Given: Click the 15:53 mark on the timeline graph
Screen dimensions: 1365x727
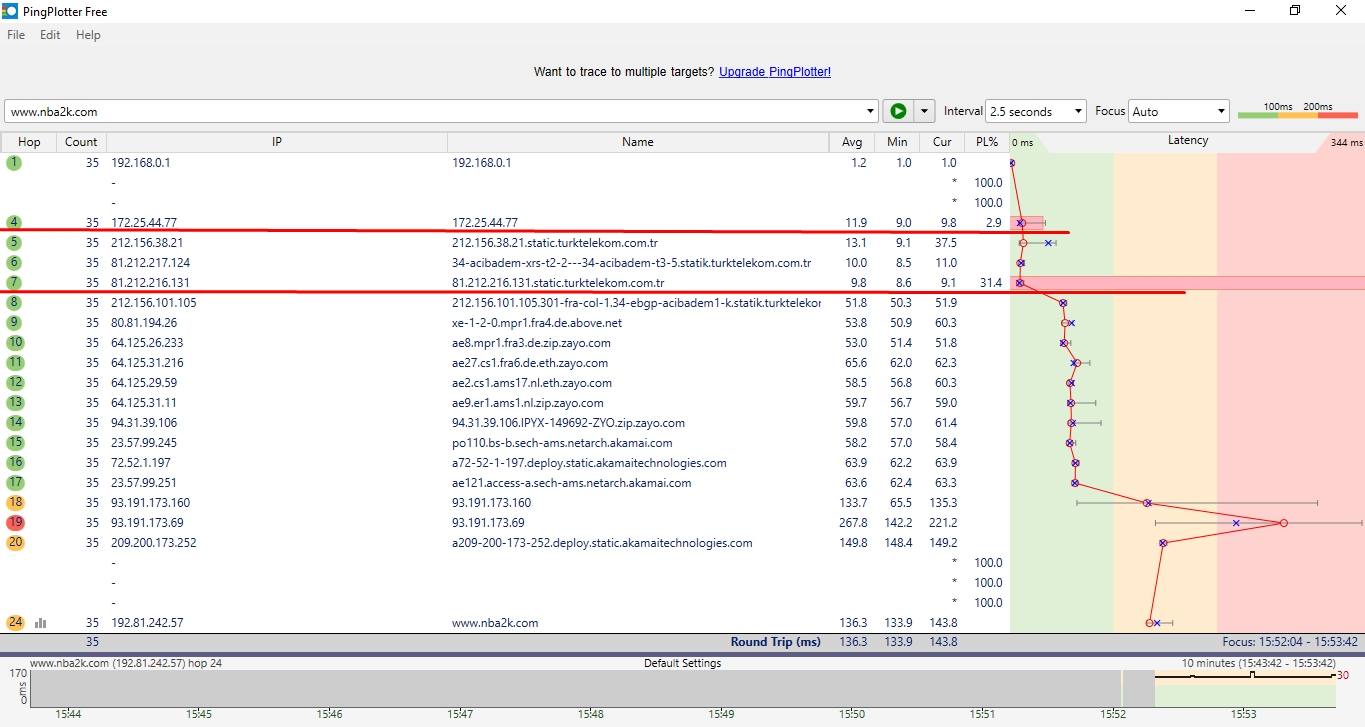Looking at the screenshot, I should (x=1244, y=714).
